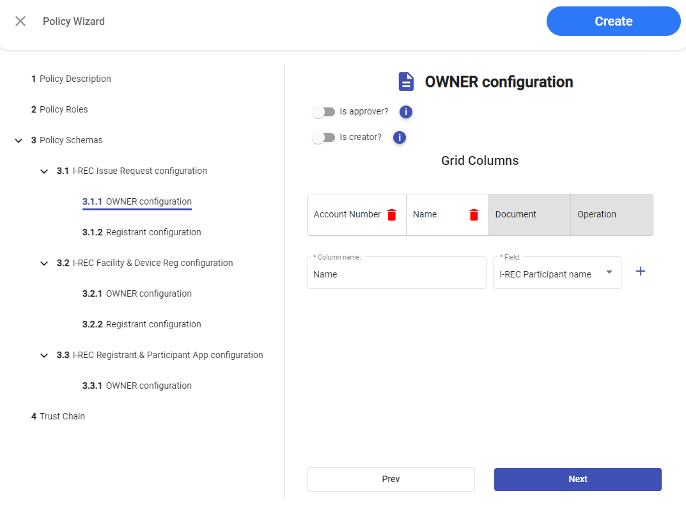Select 3.1.2 Registrant configuration

[x=141, y=233]
